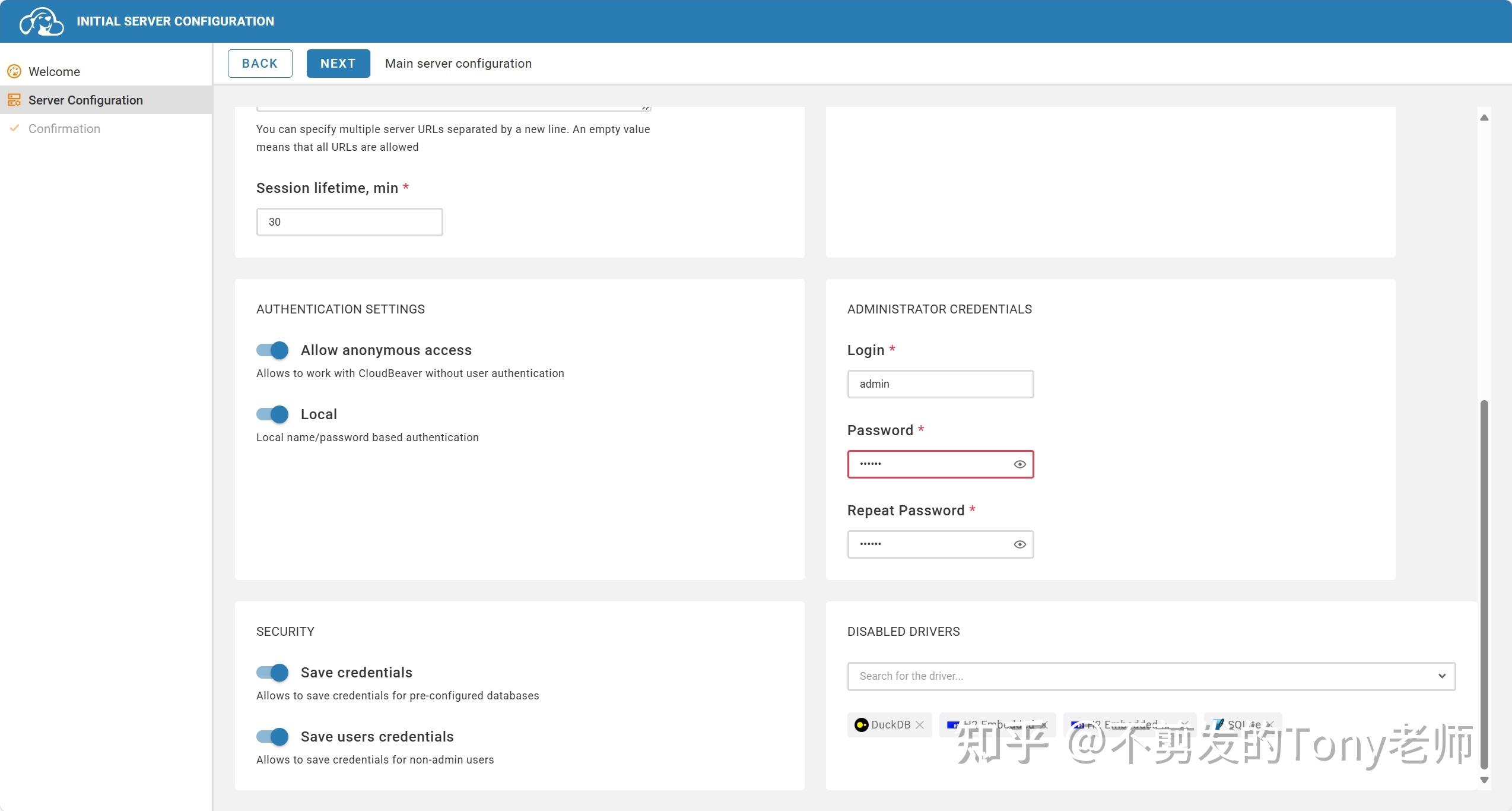Disable Allow anonymous access toggle
Viewport: 1512px width, 811px height.
coord(273,350)
